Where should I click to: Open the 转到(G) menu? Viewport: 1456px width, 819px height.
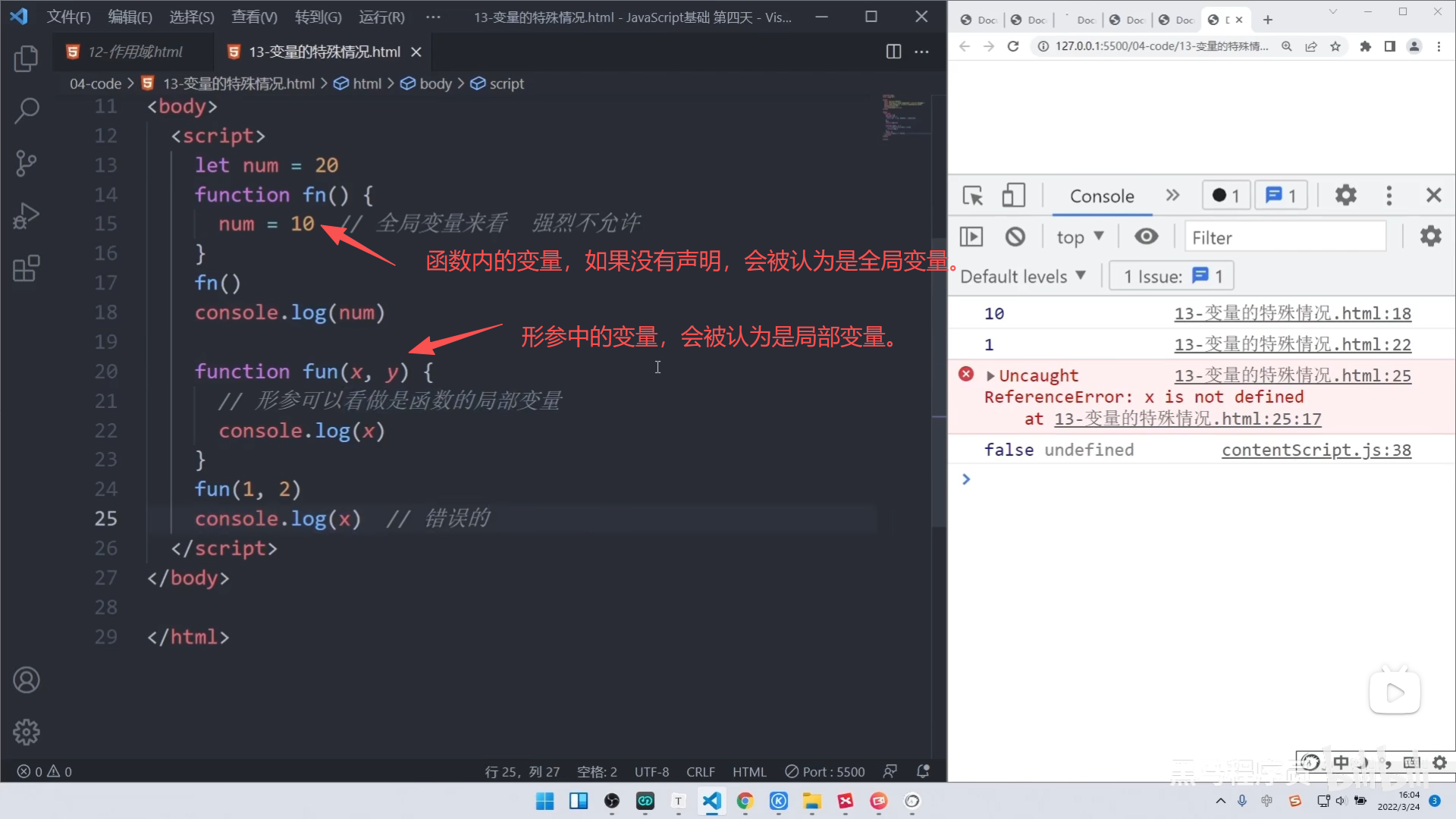click(x=318, y=17)
